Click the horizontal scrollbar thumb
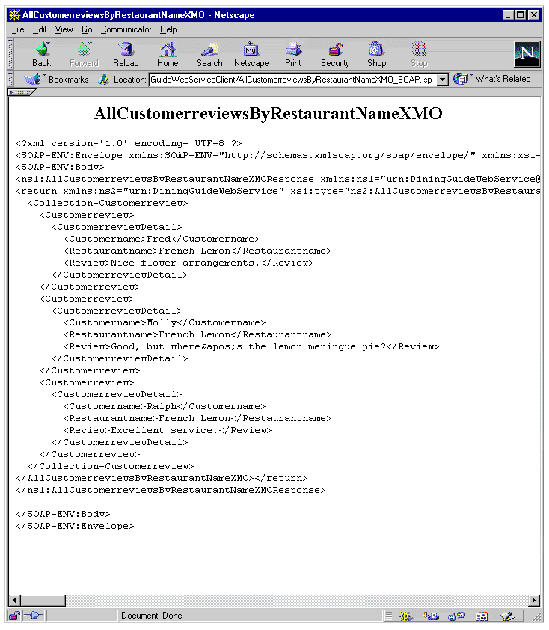The image size is (549, 630). (43, 601)
